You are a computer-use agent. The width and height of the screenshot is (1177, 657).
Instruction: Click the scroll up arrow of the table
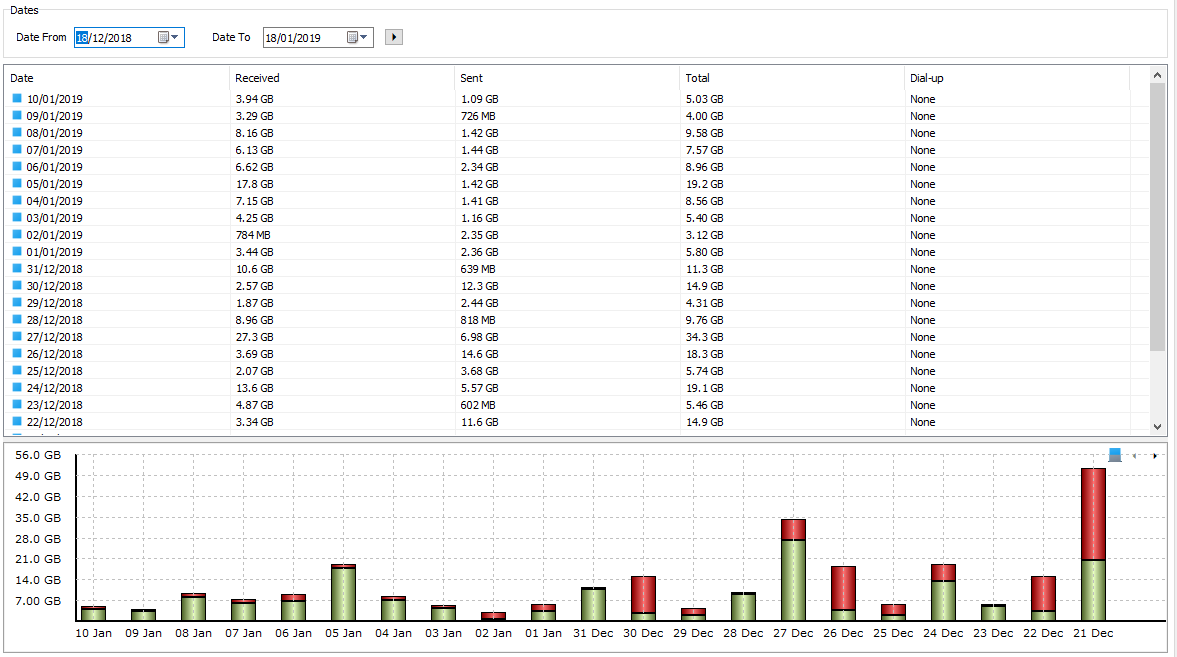(x=1157, y=75)
